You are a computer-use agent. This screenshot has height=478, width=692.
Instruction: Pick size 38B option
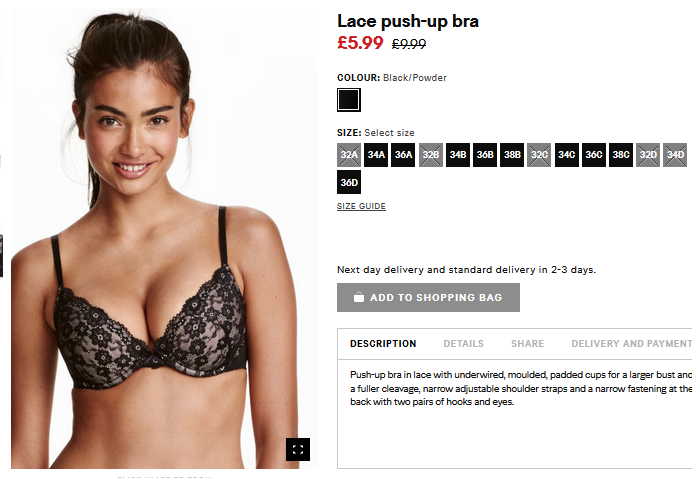click(x=512, y=155)
